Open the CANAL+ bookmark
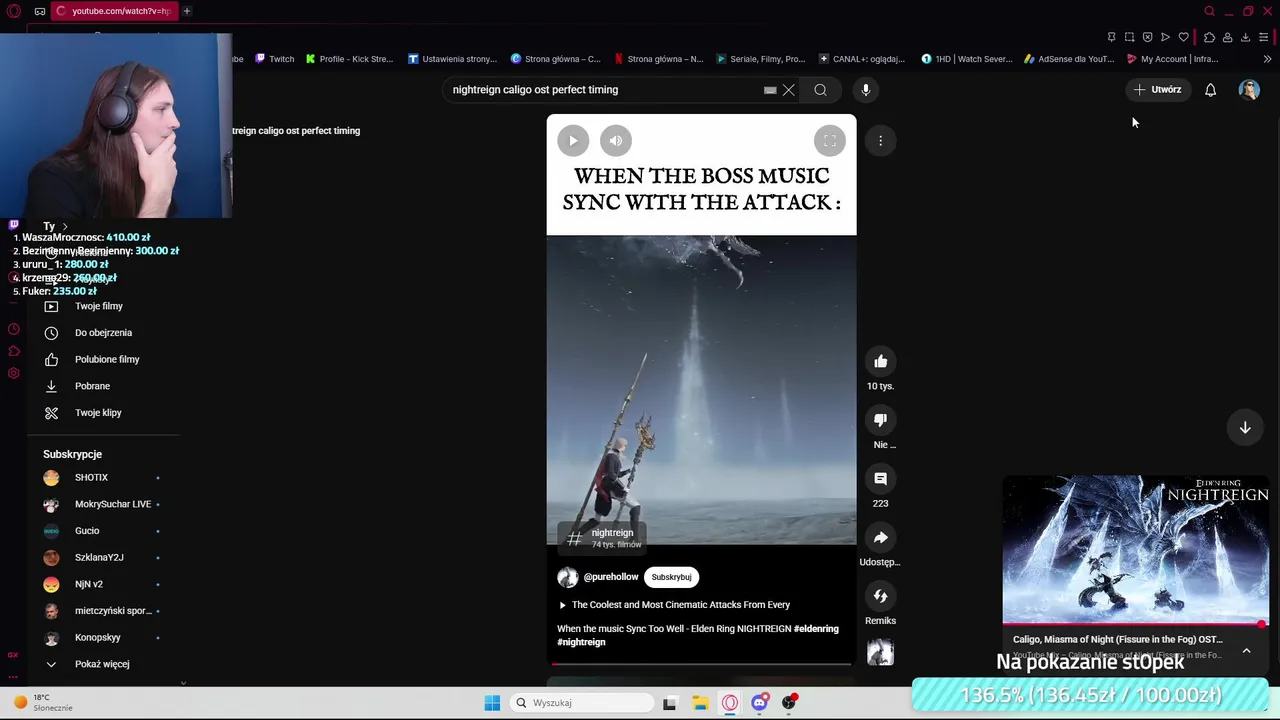Viewport: 1280px width, 720px height. coord(861,59)
